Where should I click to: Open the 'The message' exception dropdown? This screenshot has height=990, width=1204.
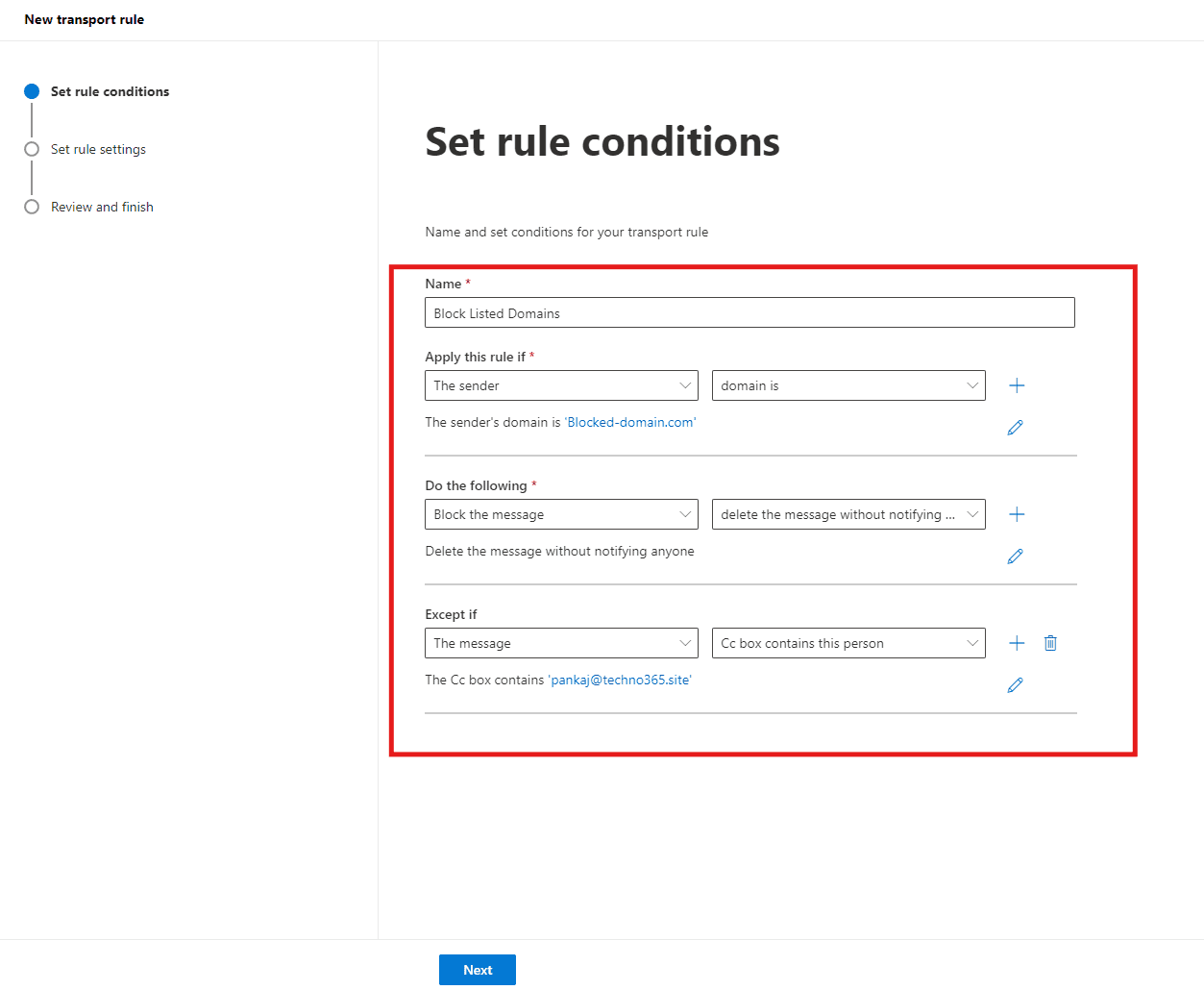point(561,643)
